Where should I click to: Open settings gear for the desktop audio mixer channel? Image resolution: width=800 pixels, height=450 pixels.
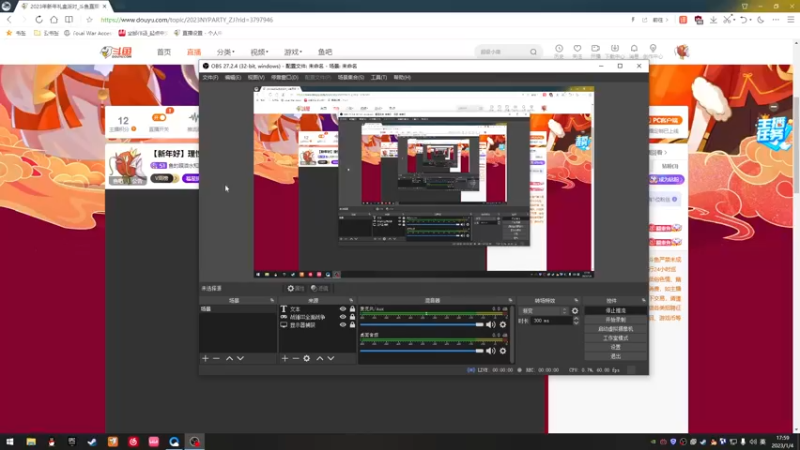tap(503, 351)
